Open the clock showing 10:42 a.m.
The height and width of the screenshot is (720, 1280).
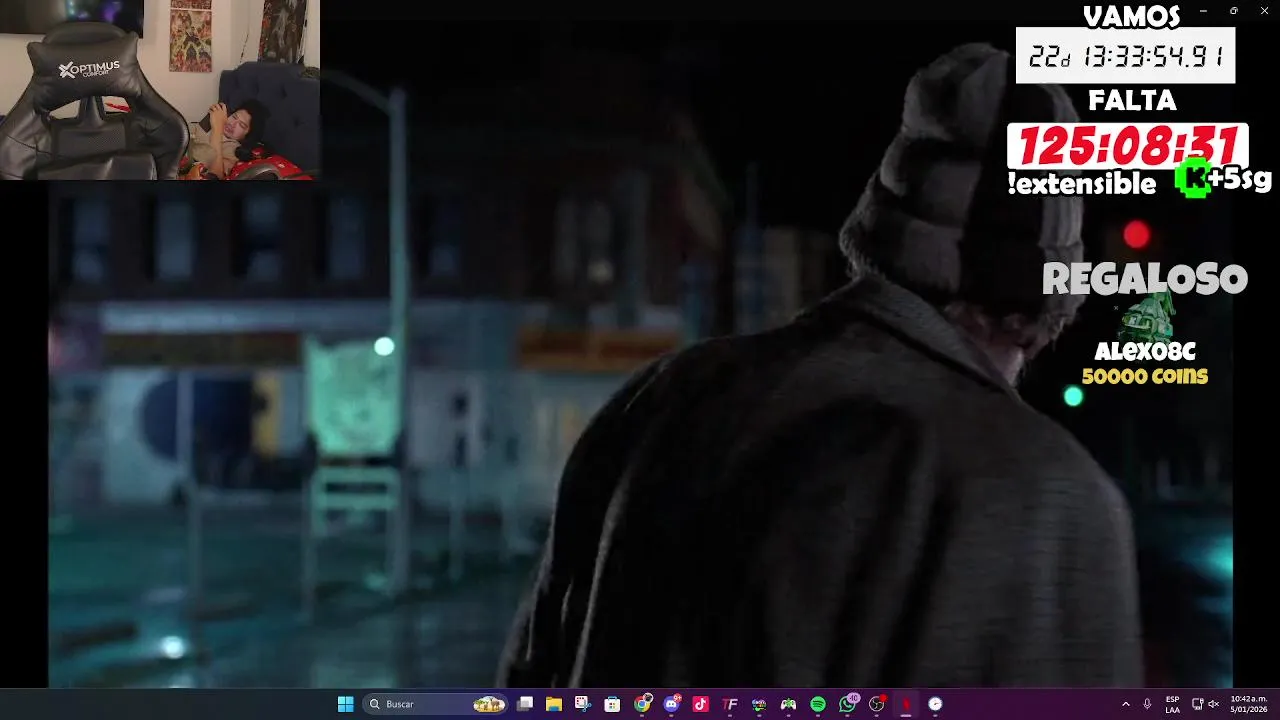click(x=1248, y=704)
